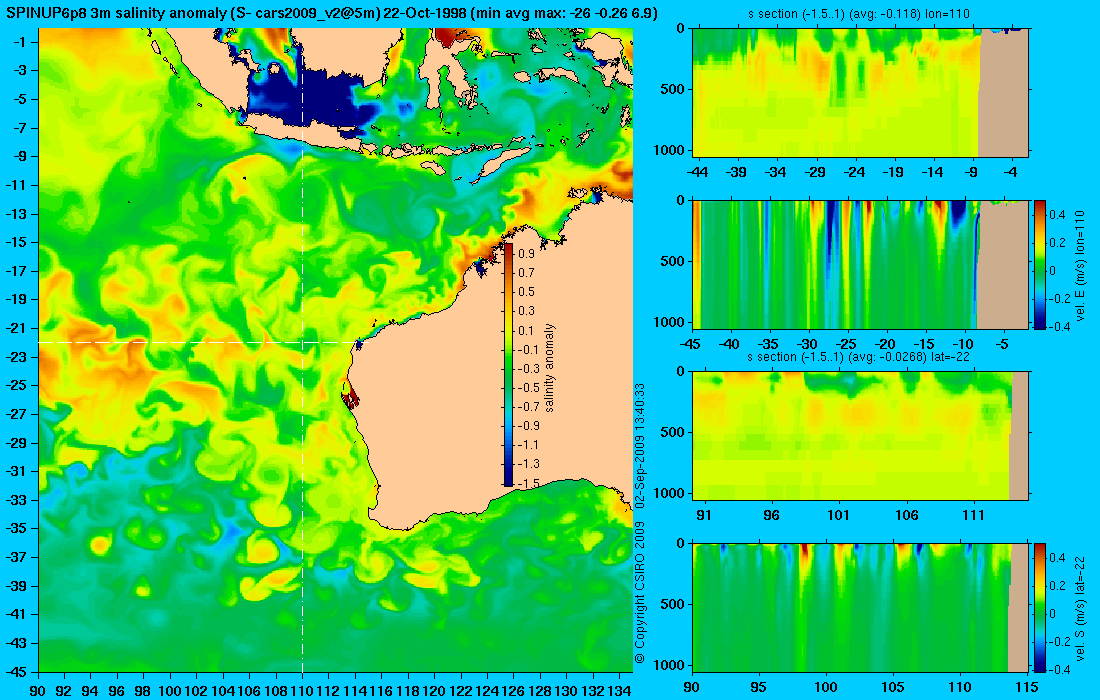Click the vel. S (m/s) lat=-22 colorbar
The image size is (1100, 700).
(x=1039, y=607)
